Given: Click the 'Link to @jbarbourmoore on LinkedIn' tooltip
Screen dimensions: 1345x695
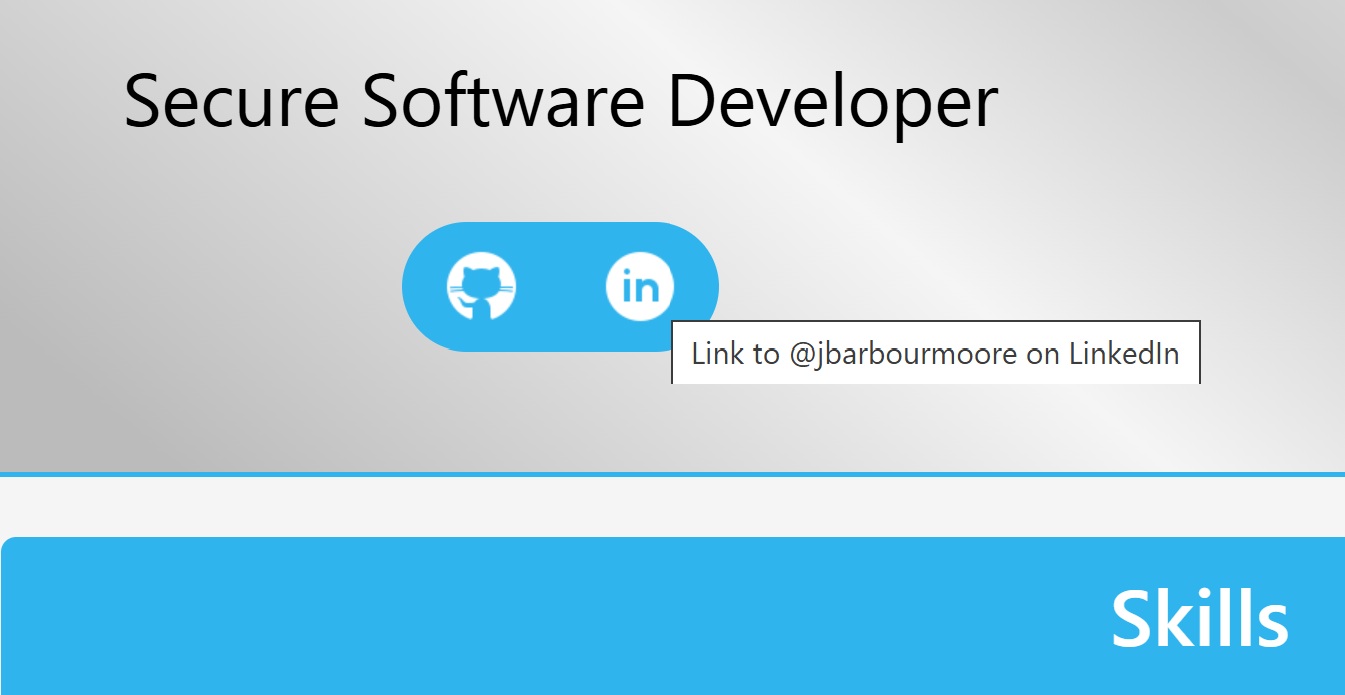Looking at the screenshot, I should [x=934, y=353].
